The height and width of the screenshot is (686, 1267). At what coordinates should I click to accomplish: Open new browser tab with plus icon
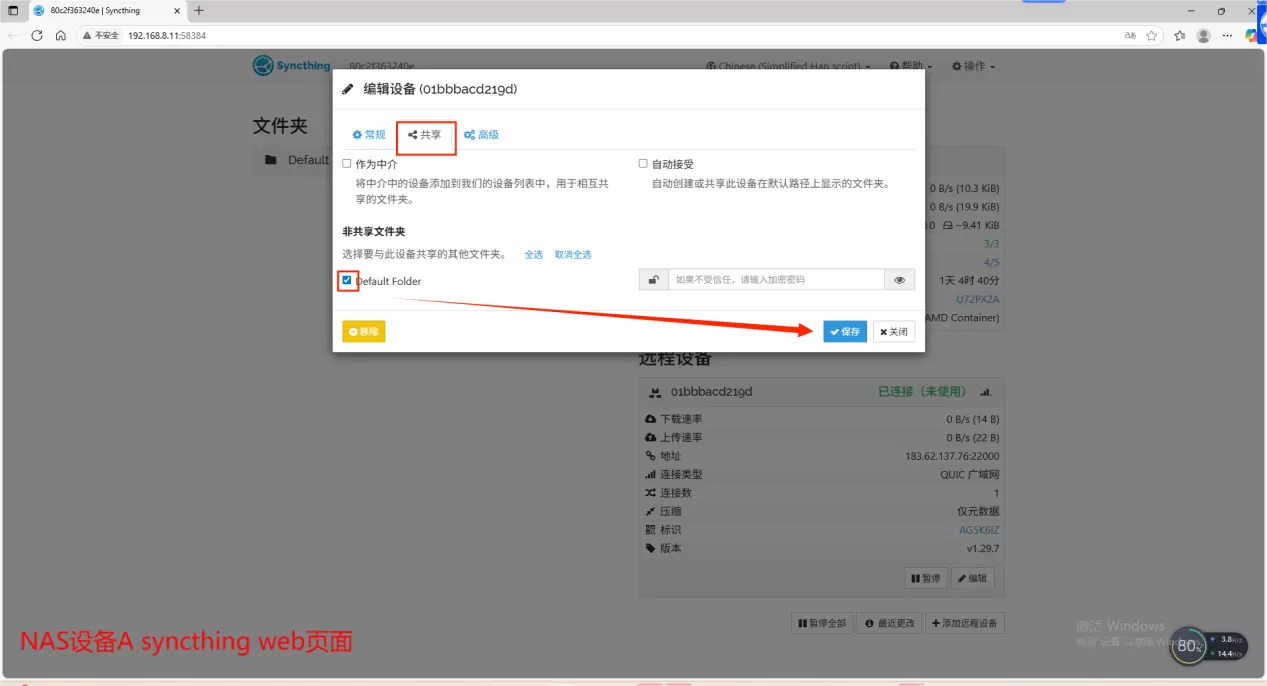click(199, 11)
